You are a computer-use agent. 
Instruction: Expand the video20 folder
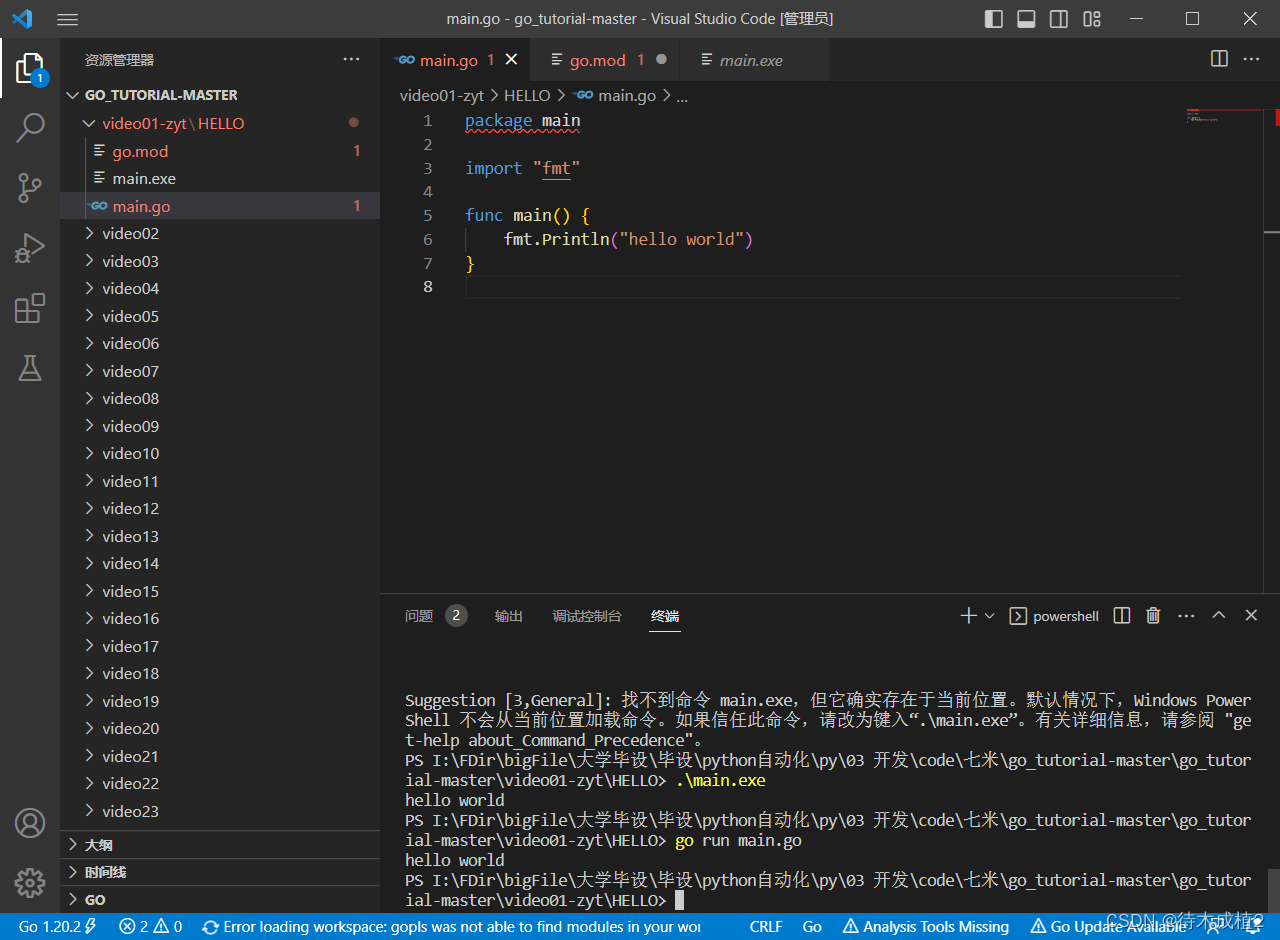pos(220,728)
